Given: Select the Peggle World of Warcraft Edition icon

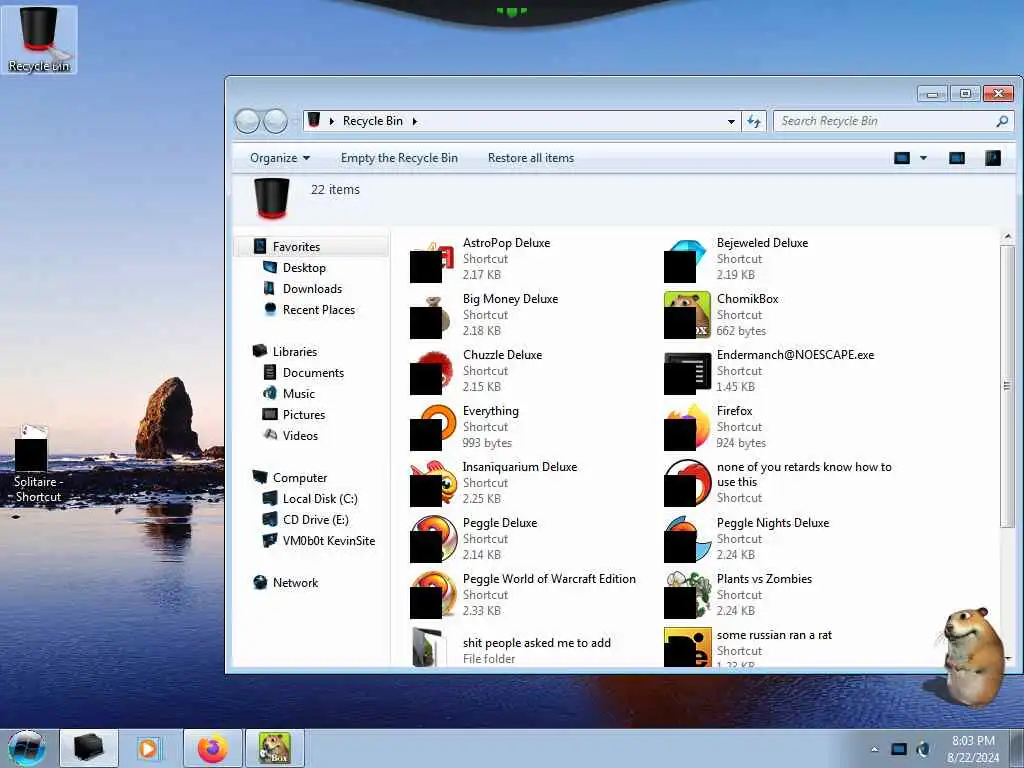Looking at the screenshot, I should point(432,596).
